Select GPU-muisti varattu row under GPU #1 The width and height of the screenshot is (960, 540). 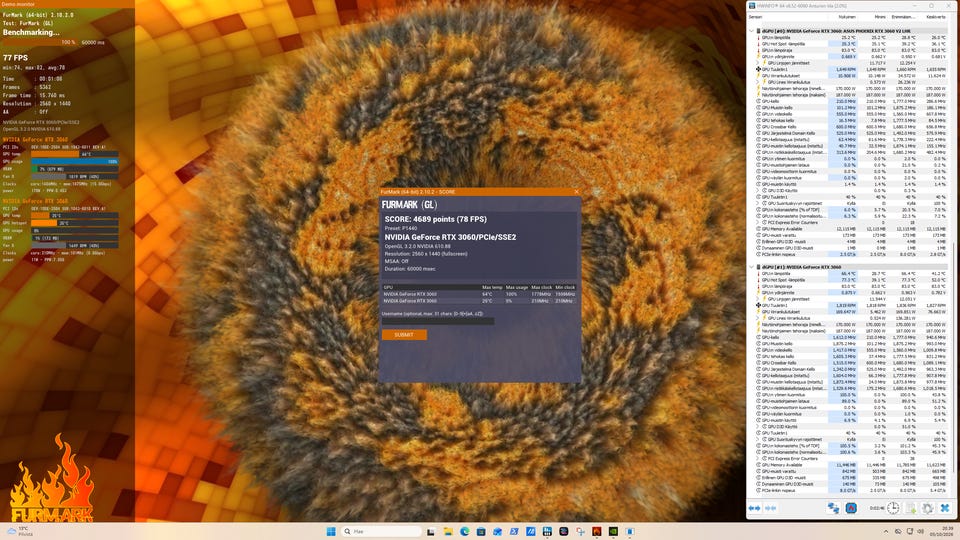(x=851, y=471)
